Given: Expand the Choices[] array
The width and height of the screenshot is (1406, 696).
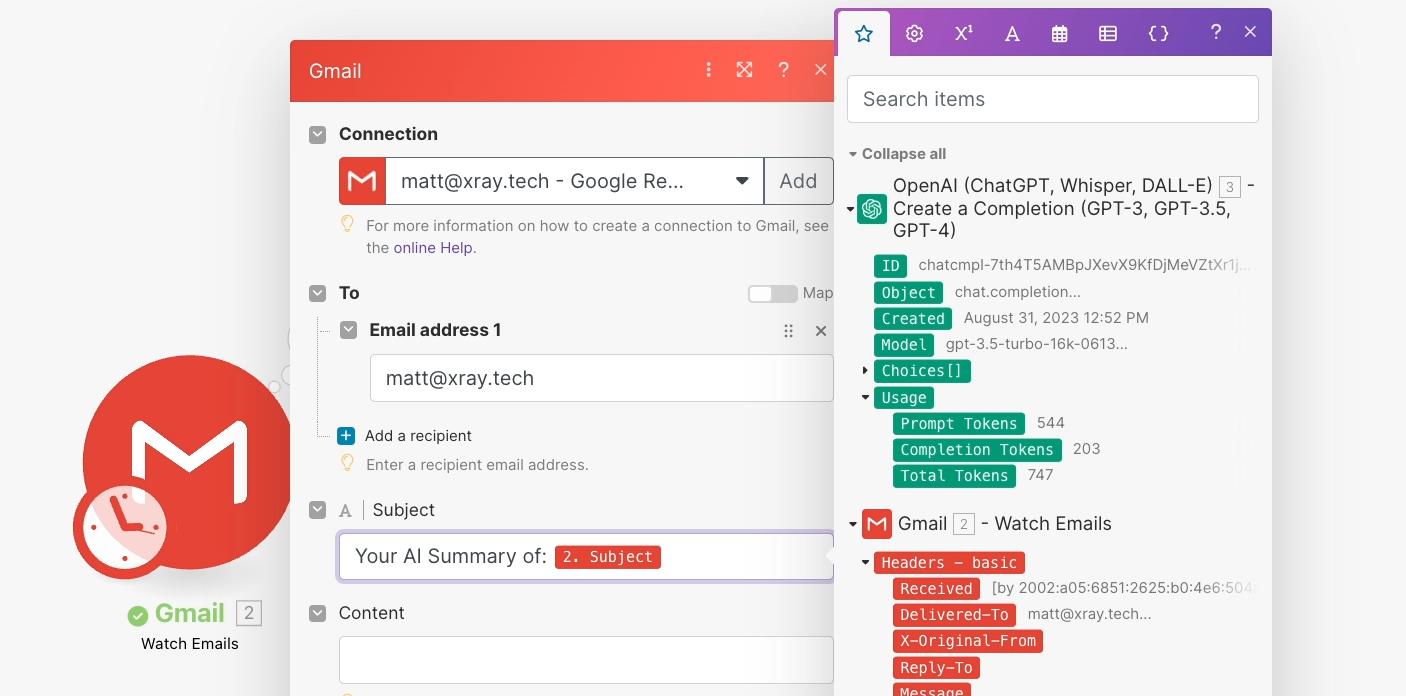Looking at the screenshot, I should tap(865, 371).
